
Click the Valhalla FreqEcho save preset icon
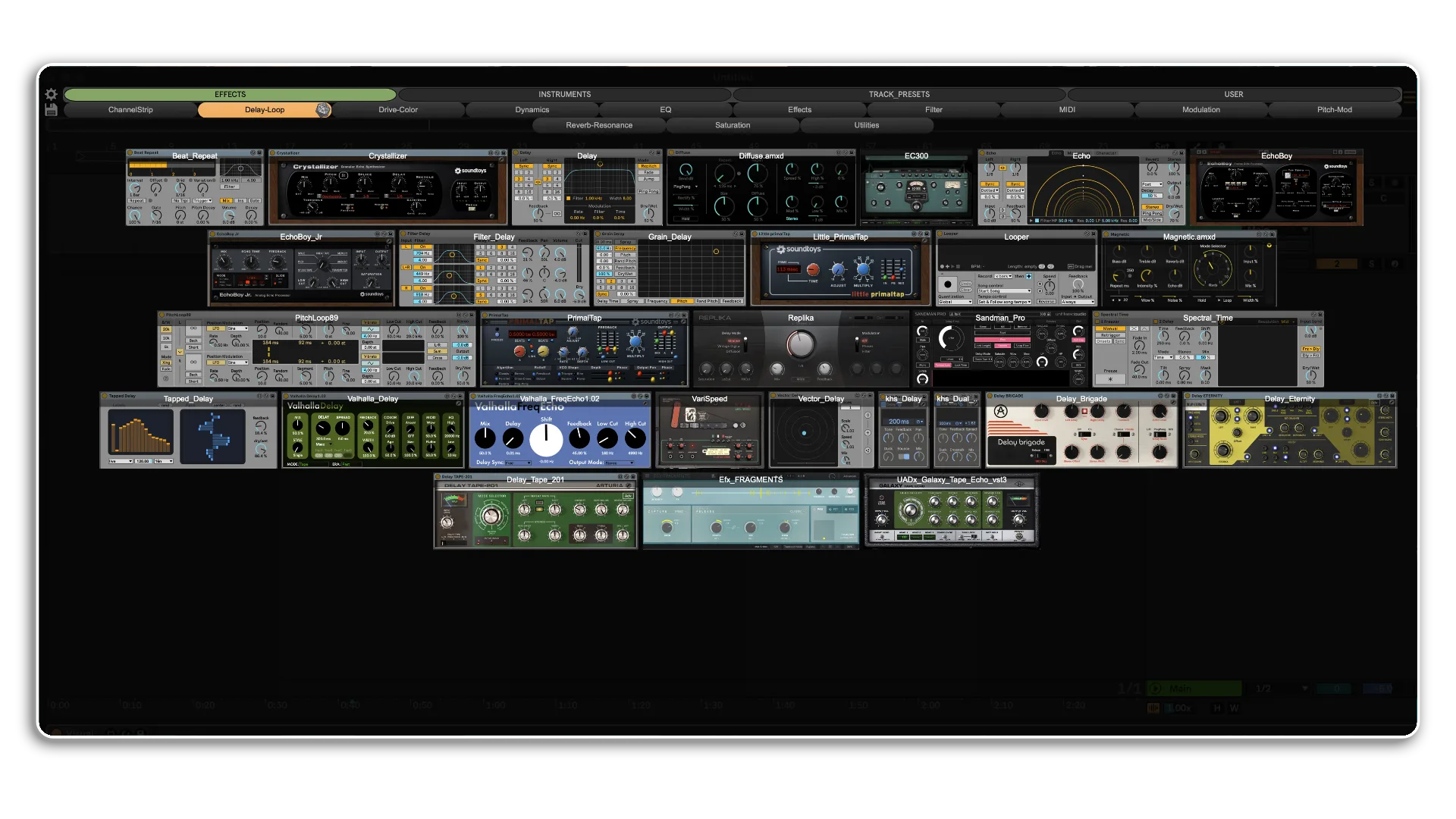pyautogui.click(x=646, y=396)
